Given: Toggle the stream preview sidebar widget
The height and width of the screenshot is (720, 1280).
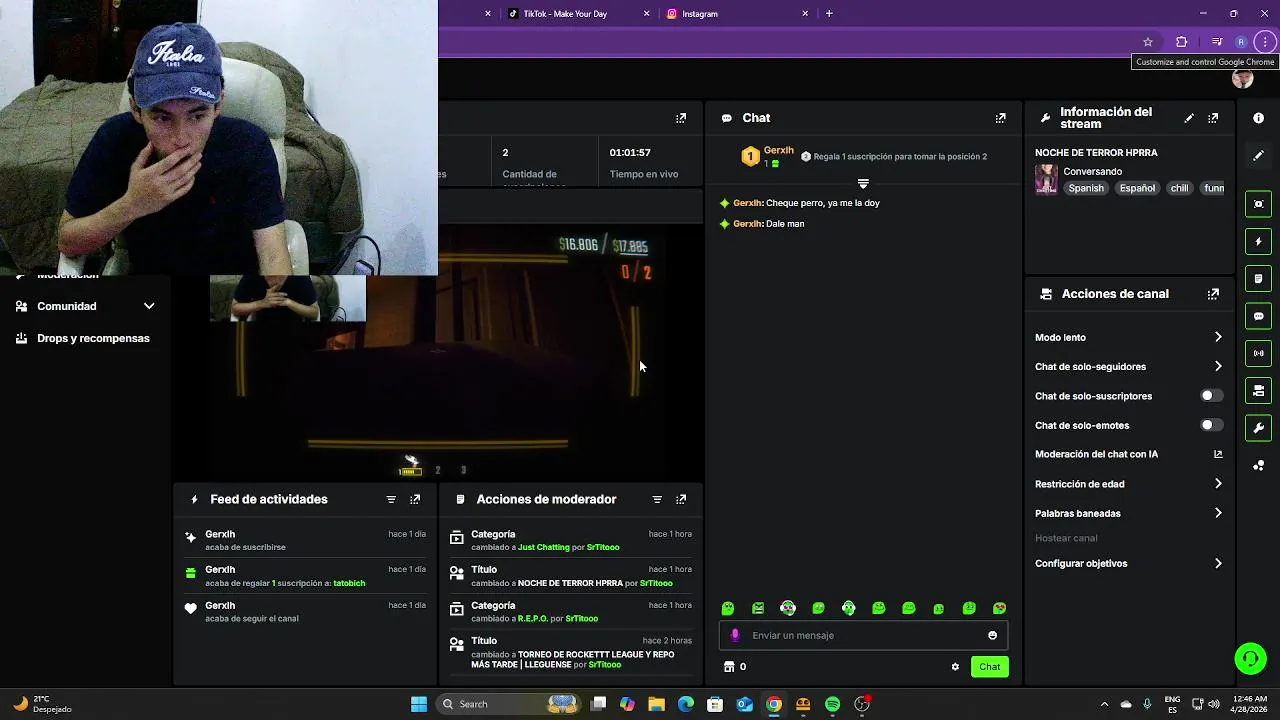Looking at the screenshot, I should [1258, 204].
